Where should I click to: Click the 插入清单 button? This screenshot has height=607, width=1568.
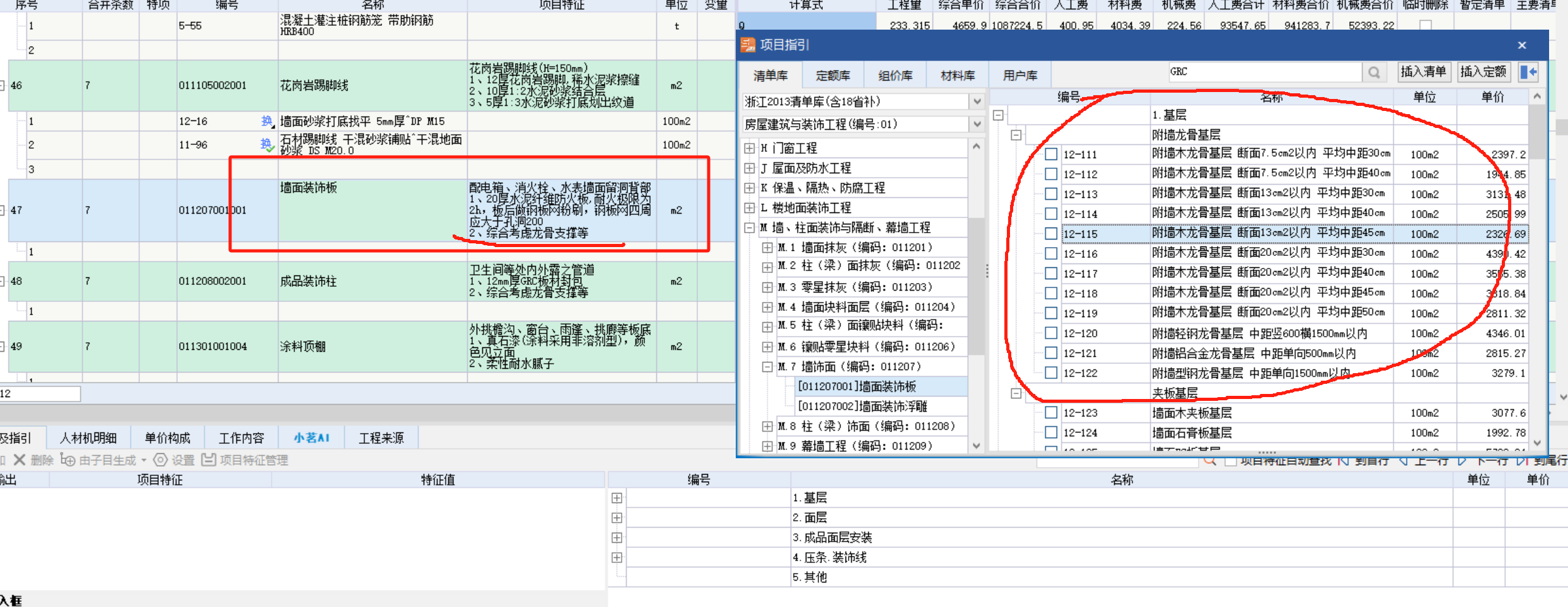pos(1423,72)
